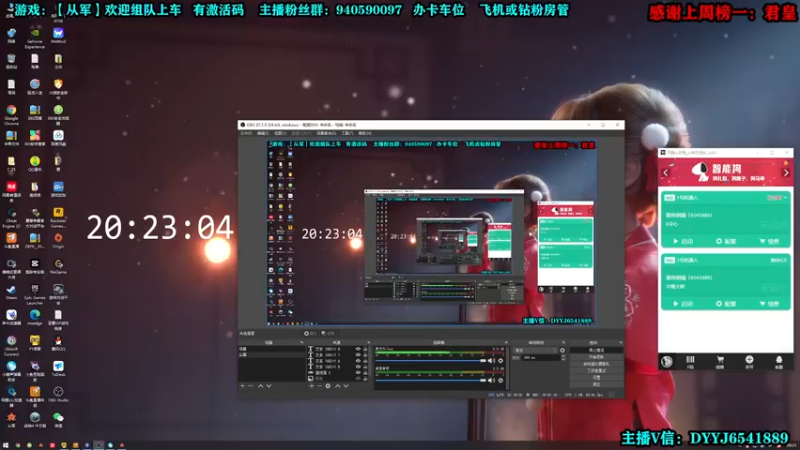Screen dimensions: 800x450
Task: Open the columns icon in the 智能狗 bottom bar
Action: click(690, 360)
